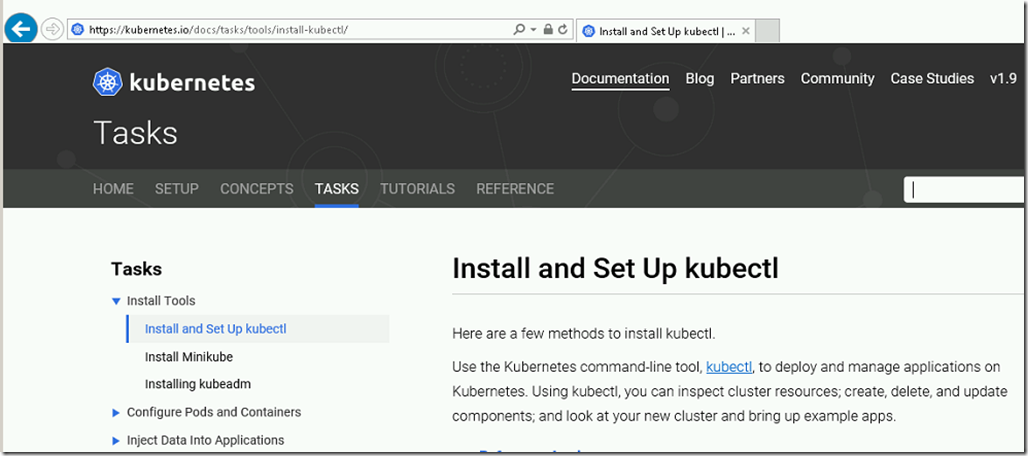Click the 'Install Tools' sidebar label
1028x456 pixels.
(x=161, y=301)
